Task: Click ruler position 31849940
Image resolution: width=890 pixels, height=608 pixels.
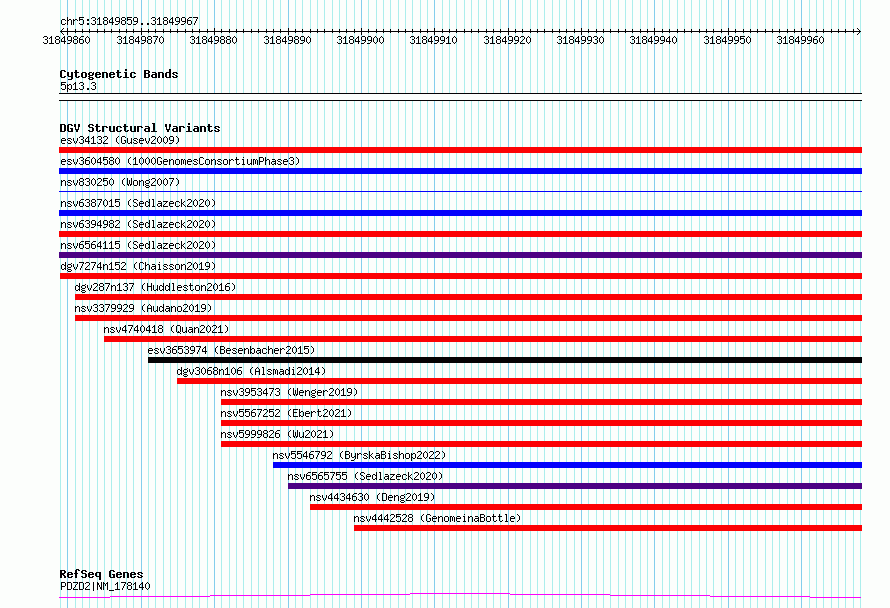Action: (x=653, y=40)
